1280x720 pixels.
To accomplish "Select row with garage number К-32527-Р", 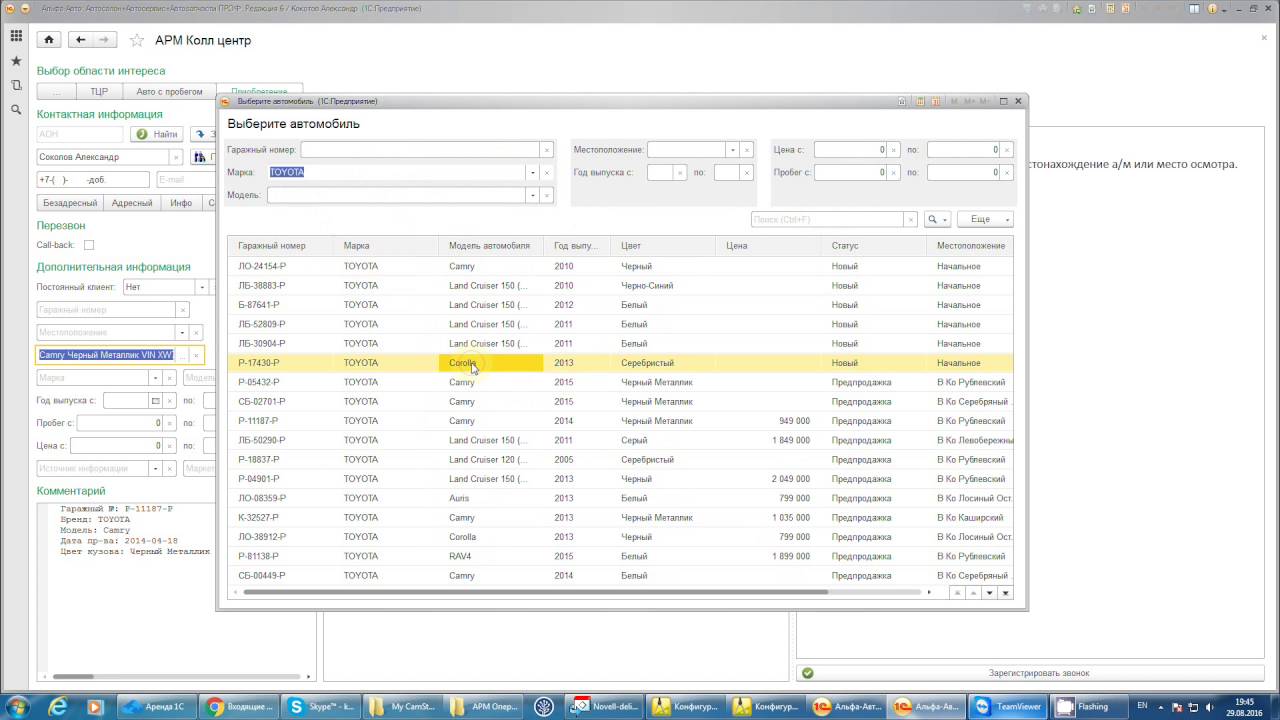I will click(620, 518).
